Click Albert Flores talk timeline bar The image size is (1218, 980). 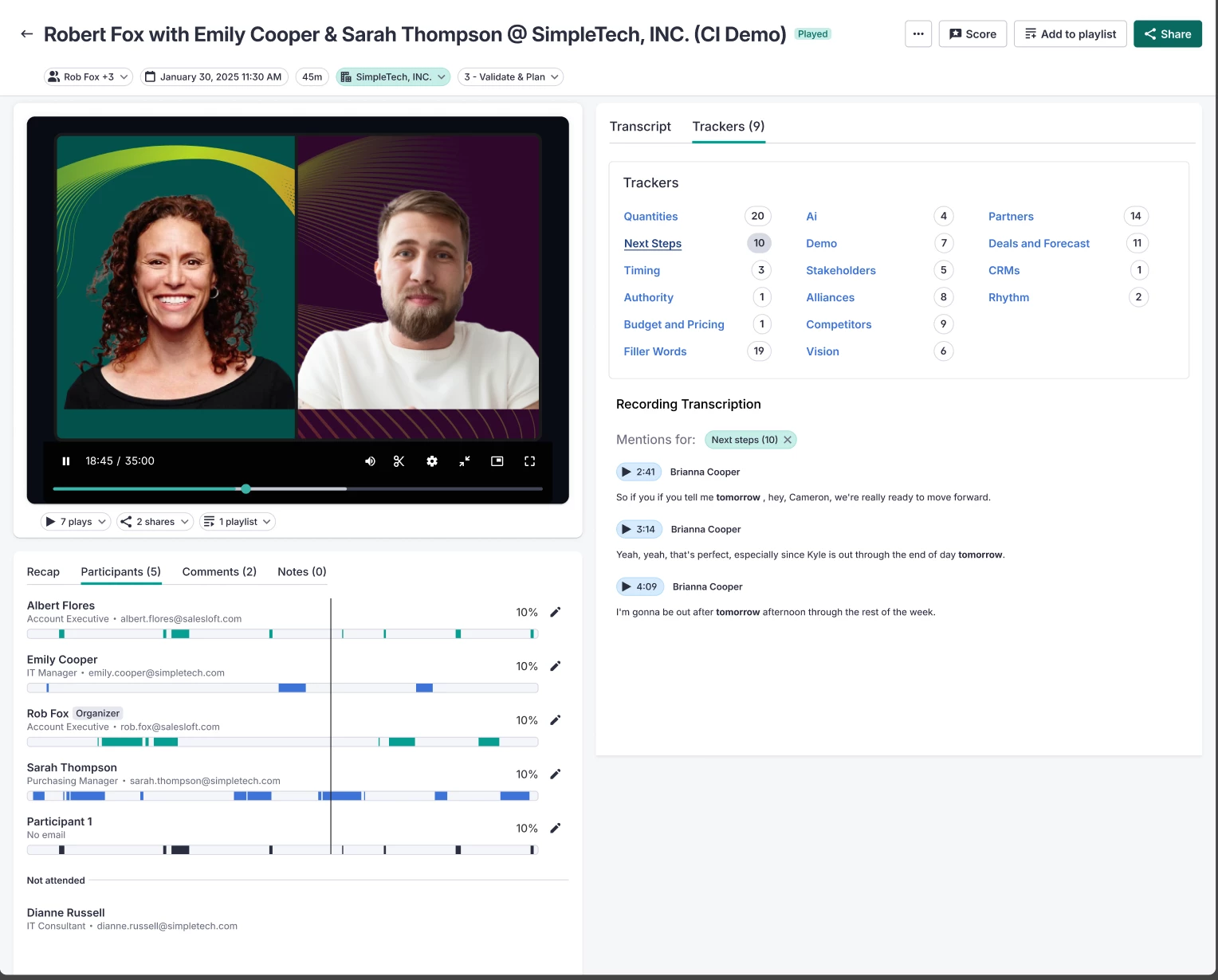coord(282,634)
